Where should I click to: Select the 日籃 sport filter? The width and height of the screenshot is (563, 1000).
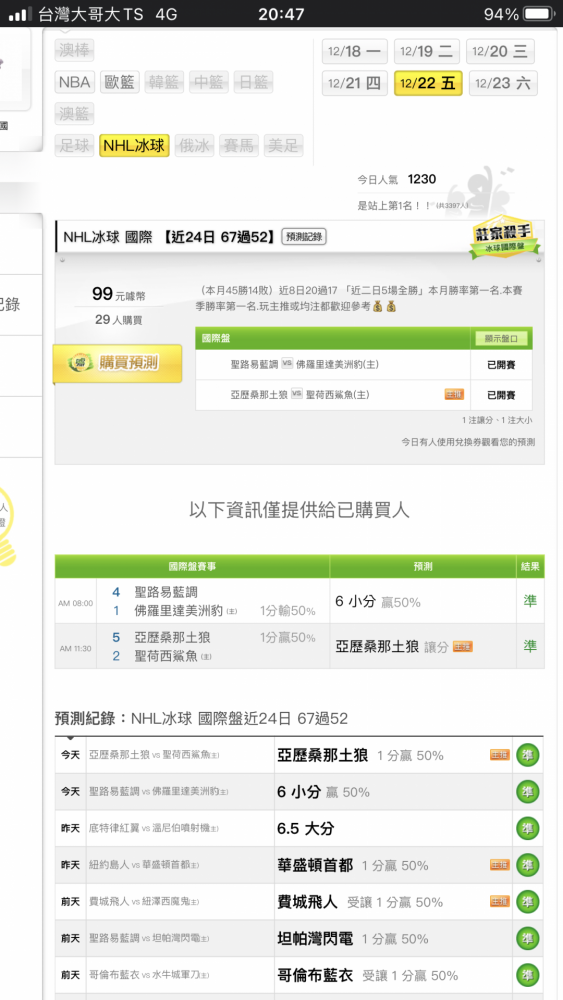coord(253,82)
